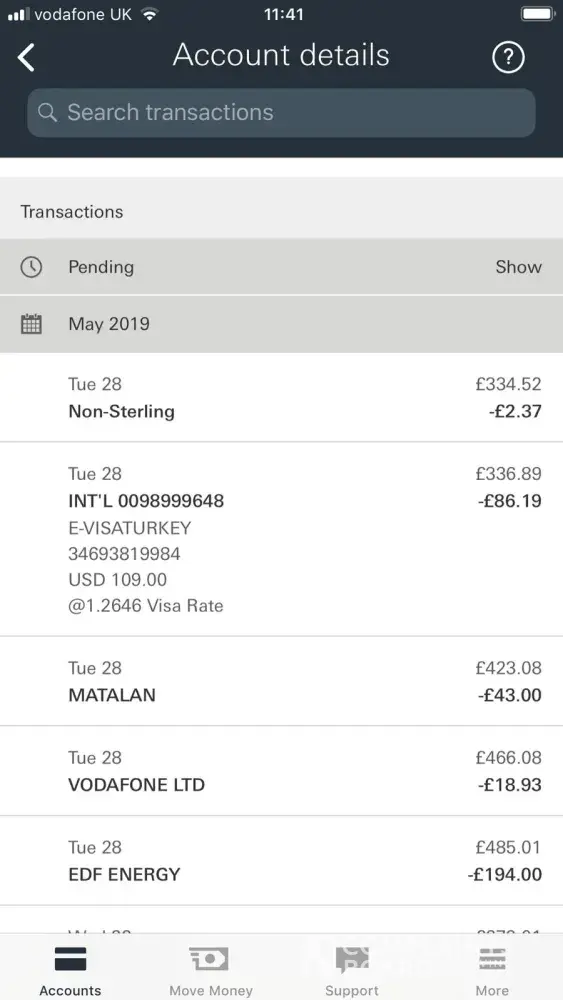Image resolution: width=563 pixels, height=1000 pixels.
Task: Tap the May 2019 calendar icon
Action: point(31,324)
